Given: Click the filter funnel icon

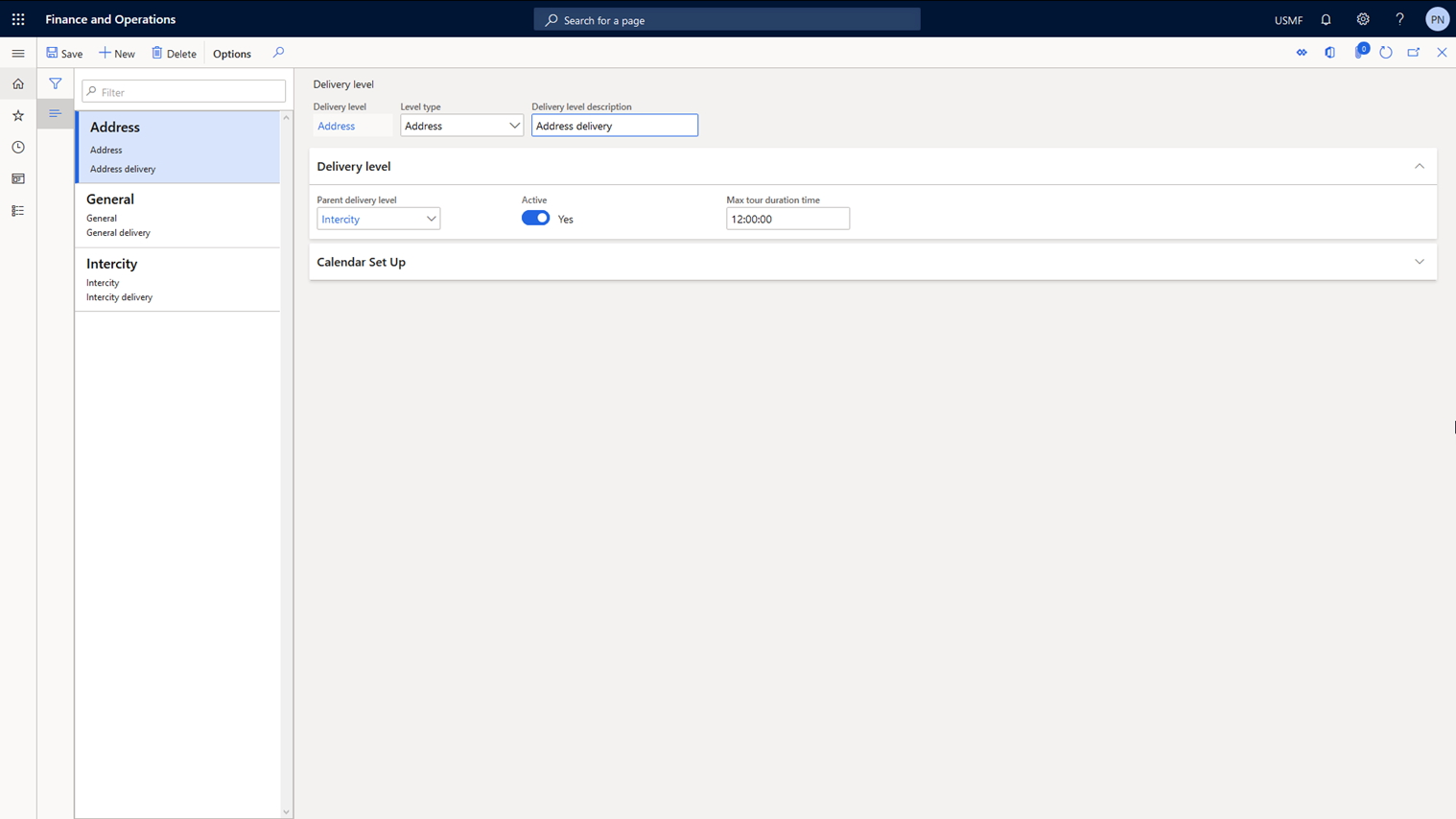Looking at the screenshot, I should tap(56, 84).
